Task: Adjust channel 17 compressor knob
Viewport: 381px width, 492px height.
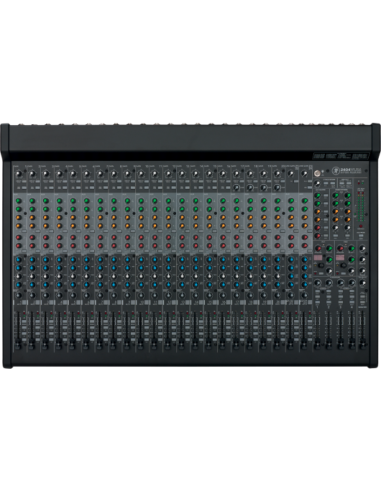Action: [236, 188]
